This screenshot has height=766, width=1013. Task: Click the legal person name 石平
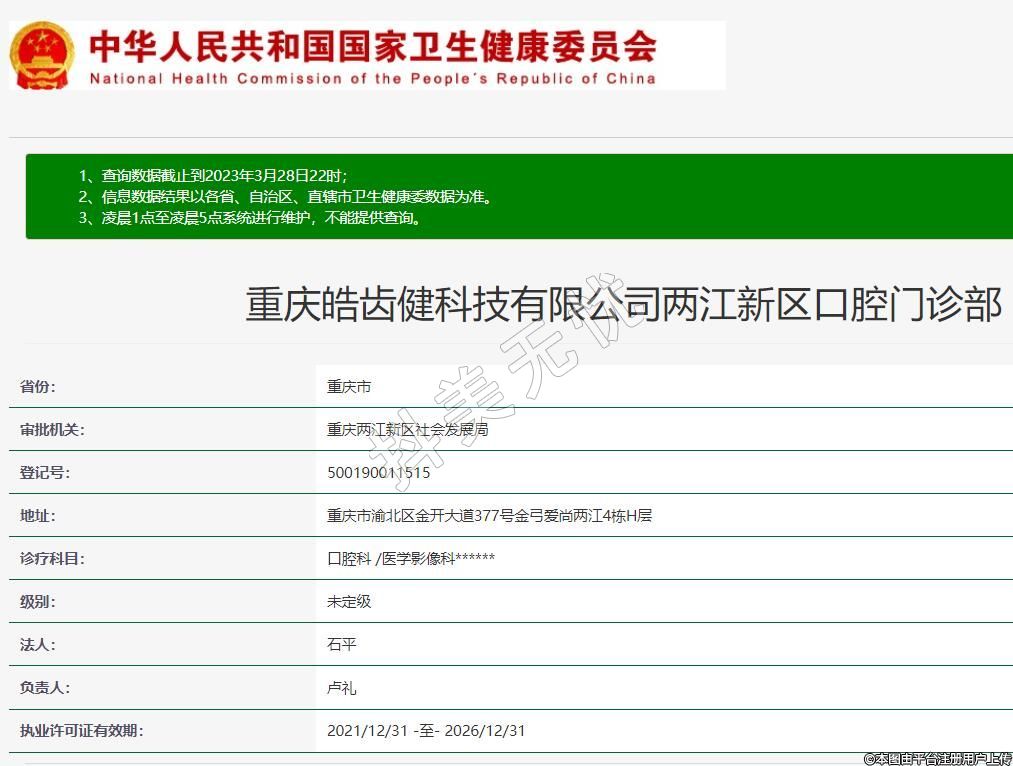coord(341,645)
